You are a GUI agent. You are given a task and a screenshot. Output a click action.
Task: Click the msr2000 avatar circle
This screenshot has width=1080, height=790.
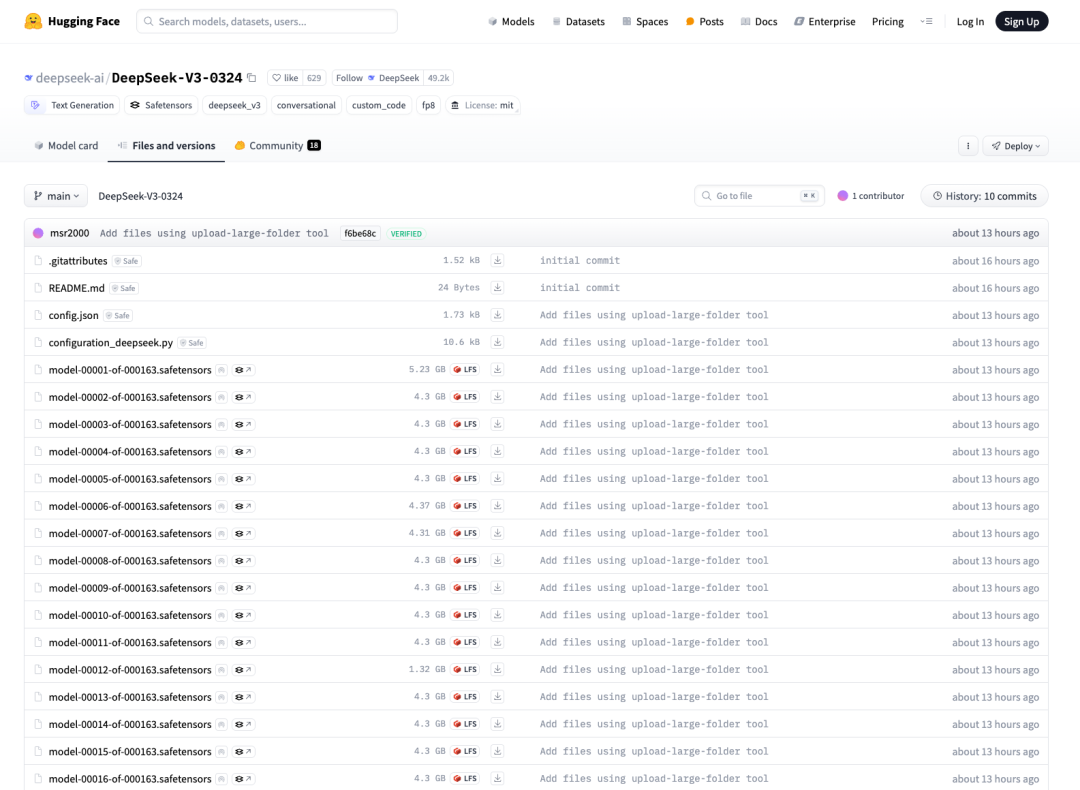pyautogui.click(x=38, y=233)
